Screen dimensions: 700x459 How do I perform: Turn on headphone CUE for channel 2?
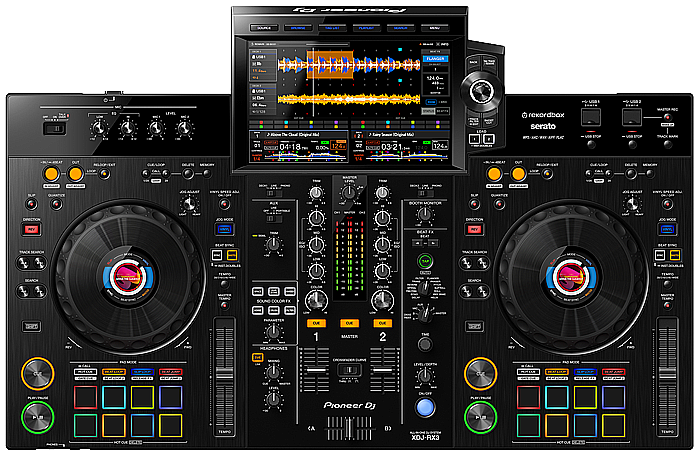coord(383,323)
